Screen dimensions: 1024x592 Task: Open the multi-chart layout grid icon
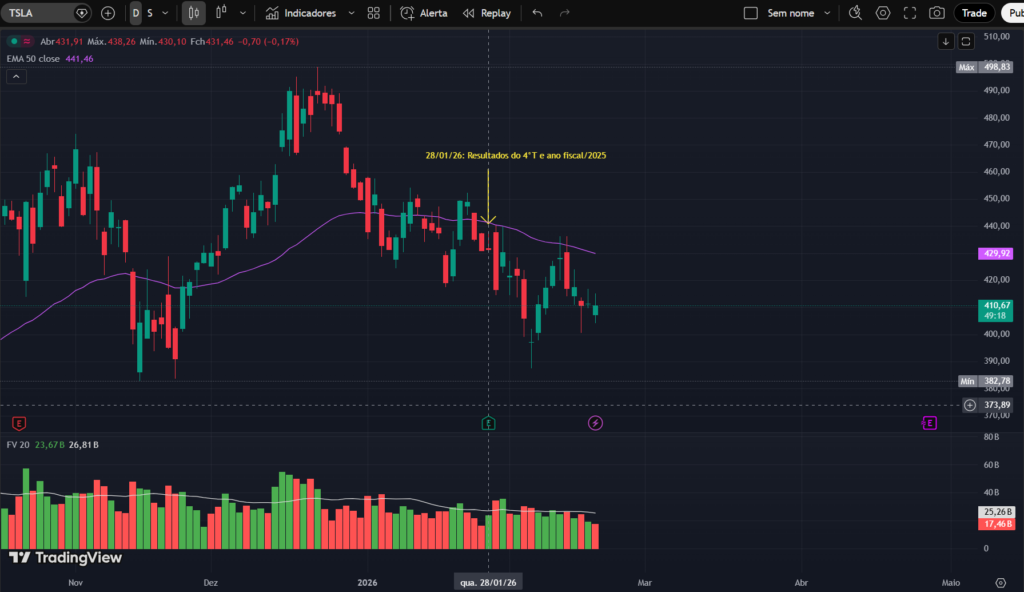pos(373,13)
